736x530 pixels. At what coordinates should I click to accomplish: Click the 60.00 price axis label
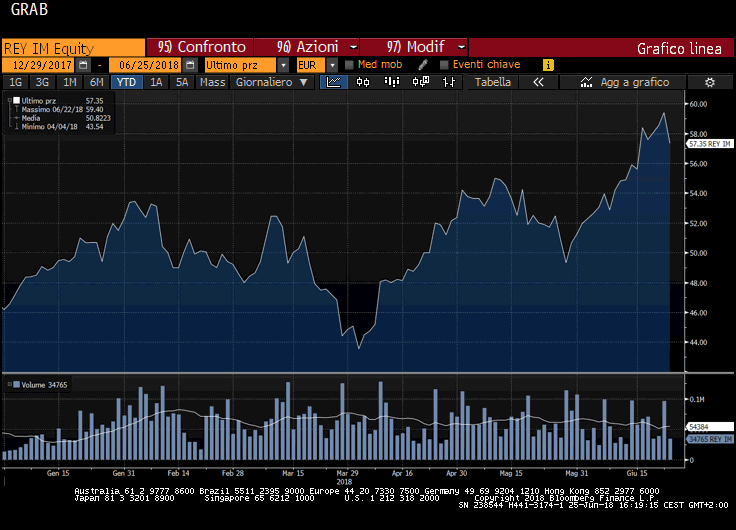698,104
